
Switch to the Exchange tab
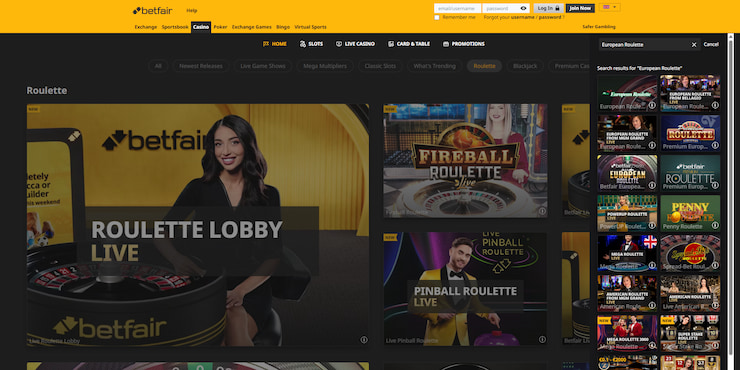(145, 27)
